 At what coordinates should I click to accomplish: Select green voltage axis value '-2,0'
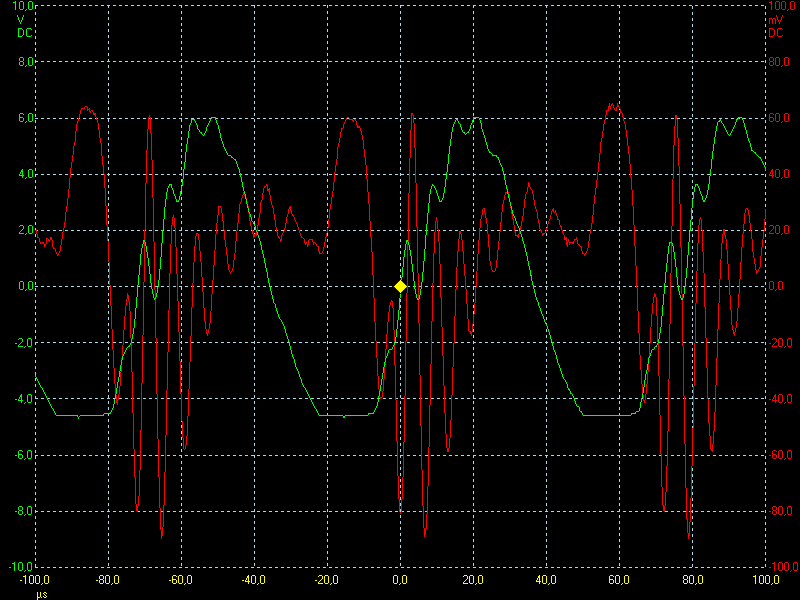[23, 343]
